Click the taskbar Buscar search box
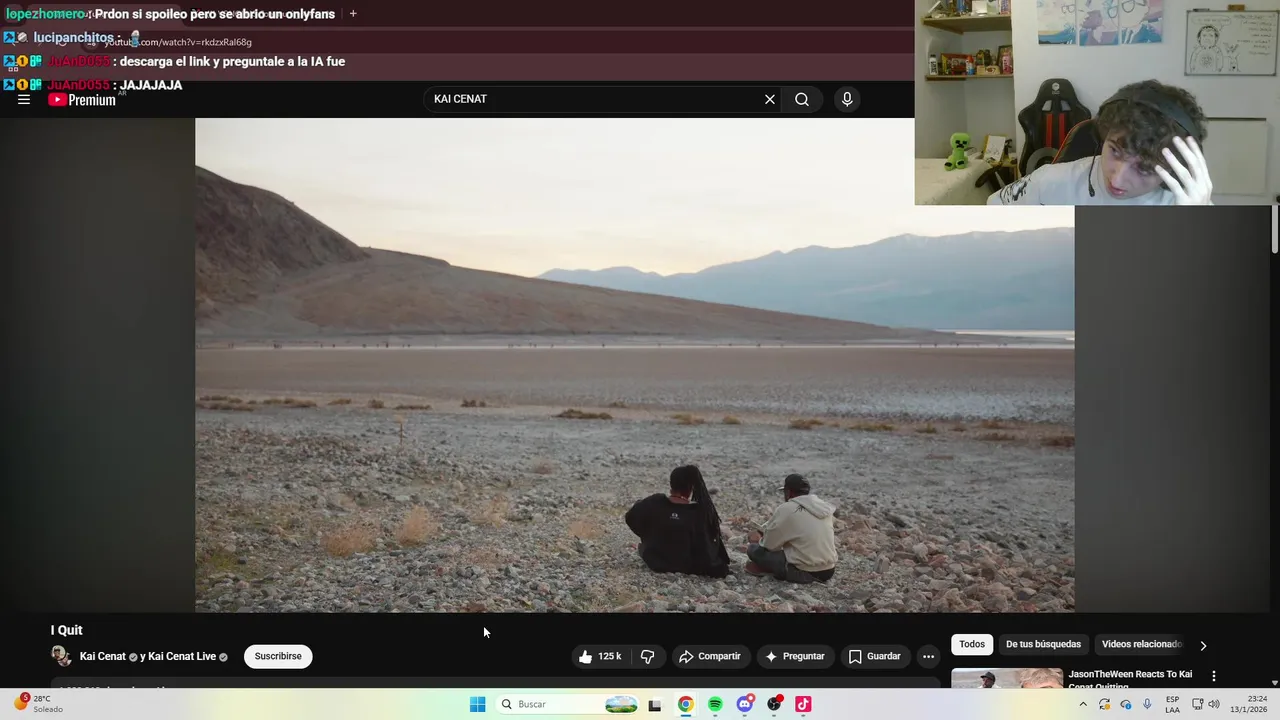This screenshot has width=1280, height=720. pyautogui.click(x=568, y=704)
